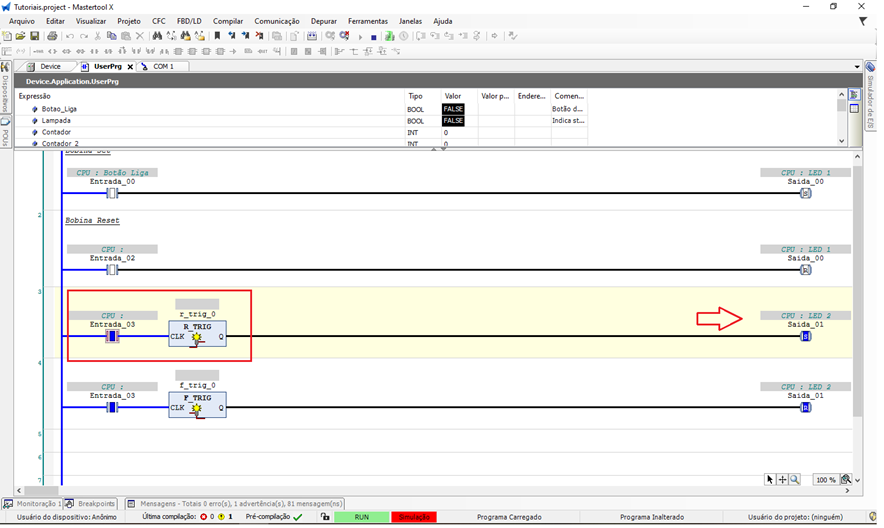This screenshot has width=884, height=528.
Task: Click the Find binoculars icon
Action: click(157, 36)
